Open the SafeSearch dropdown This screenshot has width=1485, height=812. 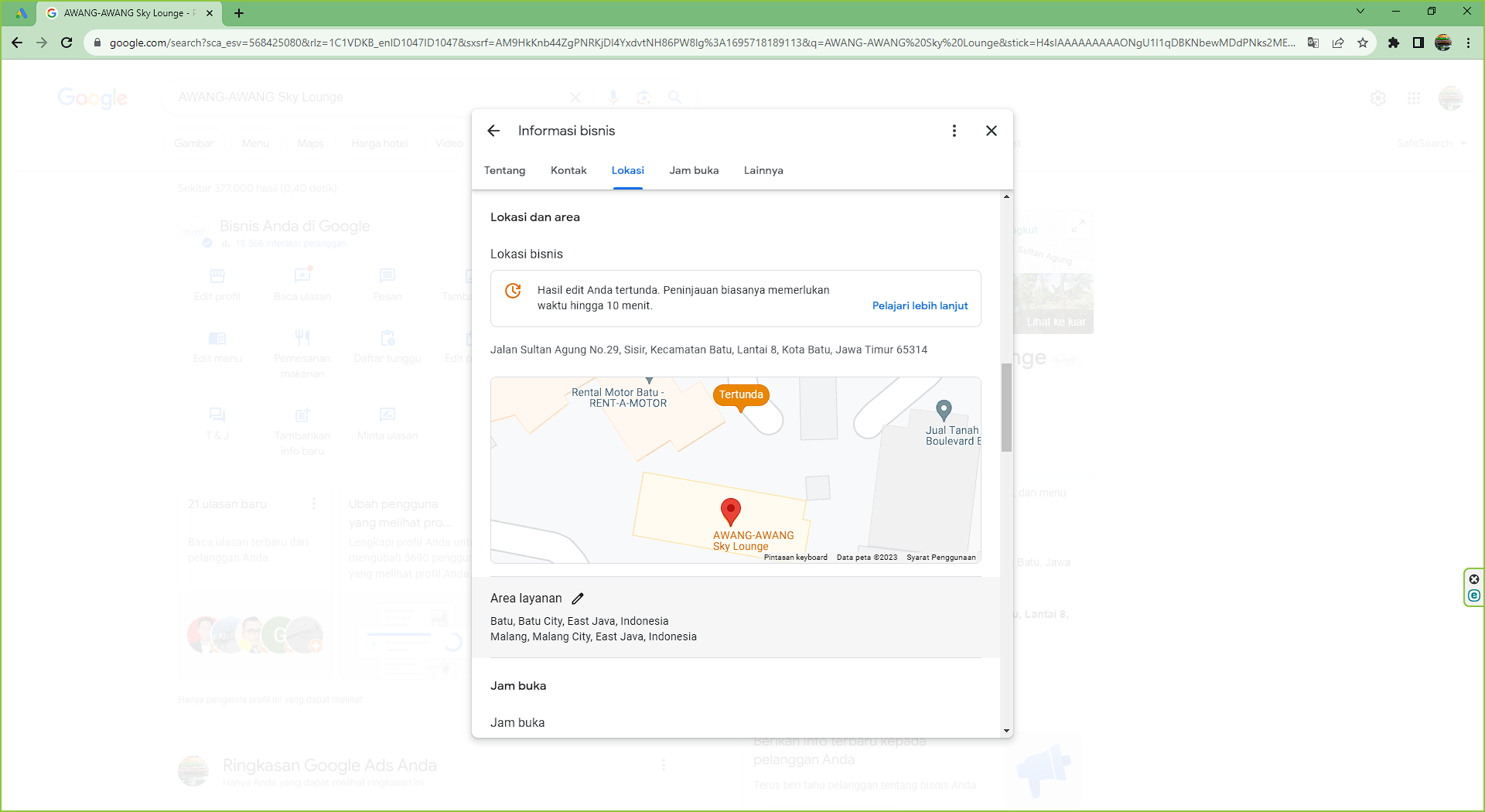(1432, 143)
